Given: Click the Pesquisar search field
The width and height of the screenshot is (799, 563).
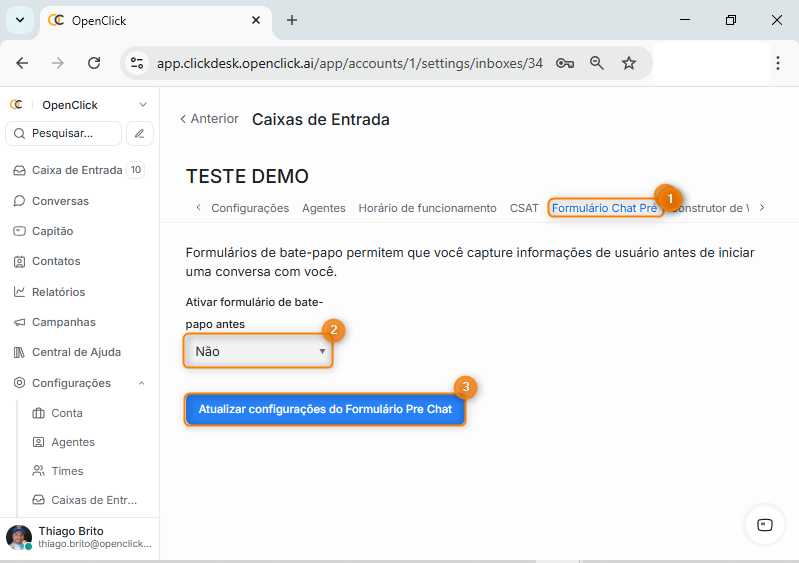Looking at the screenshot, I should (x=64, y=133).
